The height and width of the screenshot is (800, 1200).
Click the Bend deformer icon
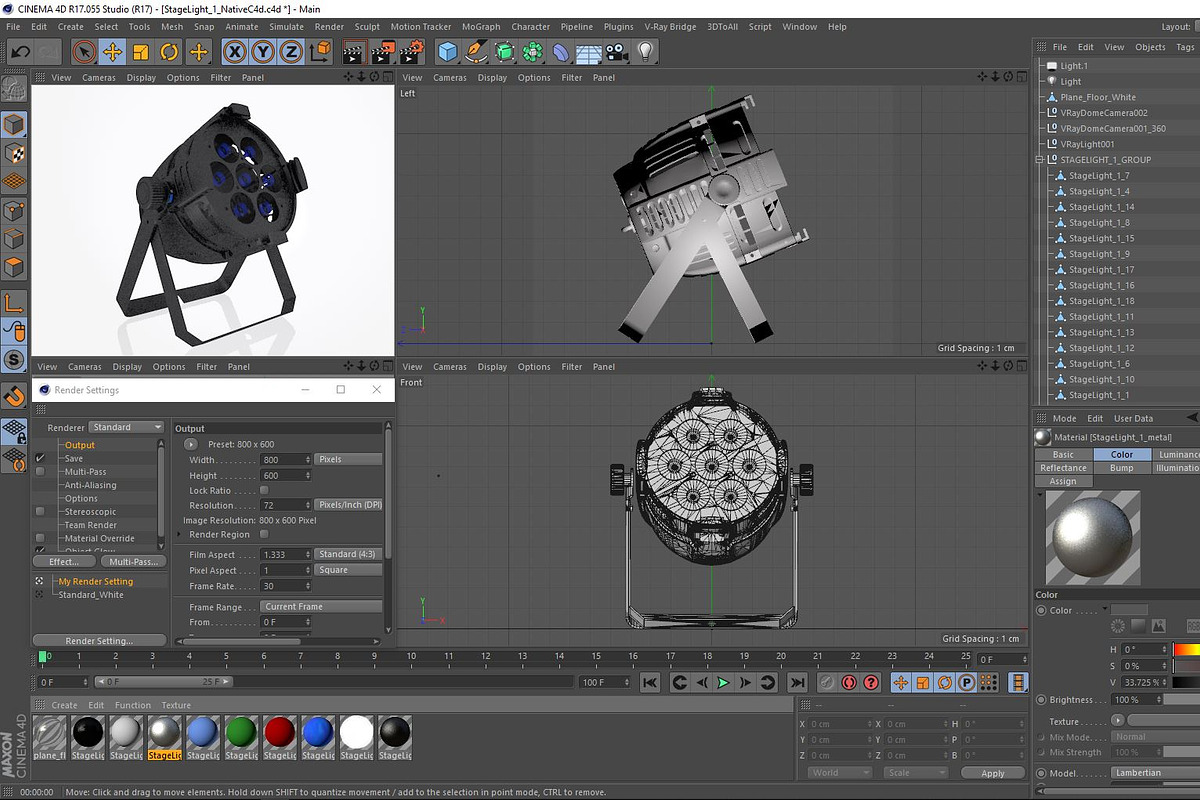click(x=562, y=51)
